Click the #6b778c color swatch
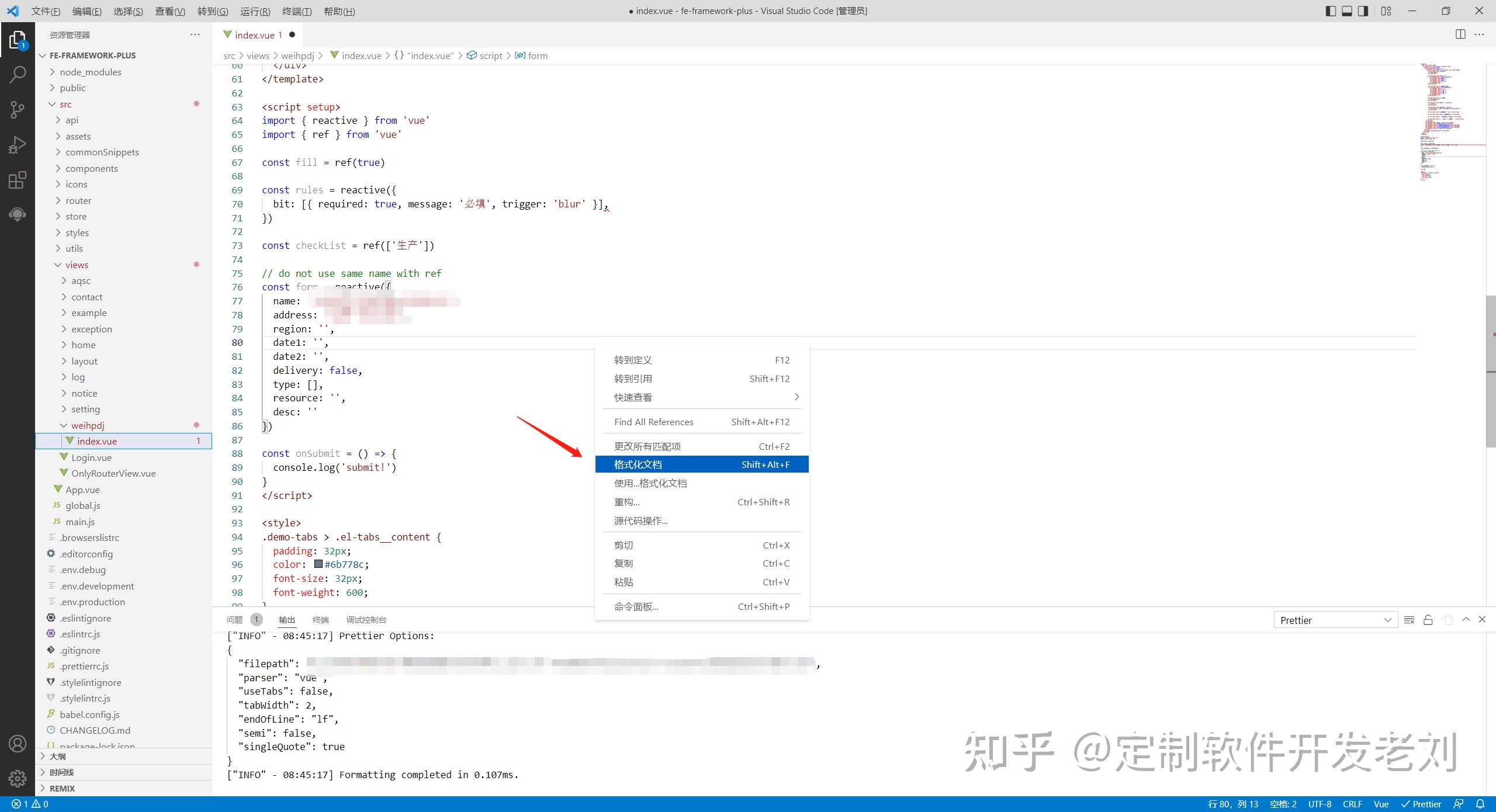Viewport: 1496px width, 812px height. [x=318, y=564]
